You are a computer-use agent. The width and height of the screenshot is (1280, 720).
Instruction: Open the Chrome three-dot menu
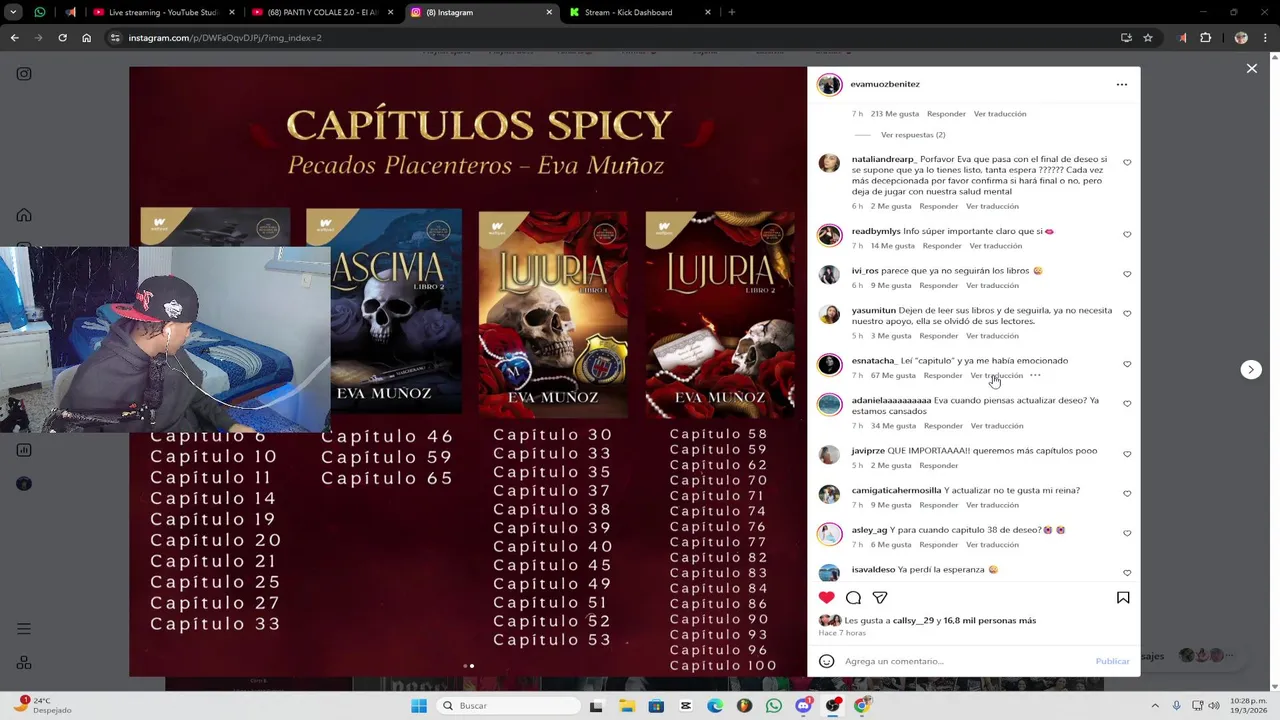[1265, 38]
